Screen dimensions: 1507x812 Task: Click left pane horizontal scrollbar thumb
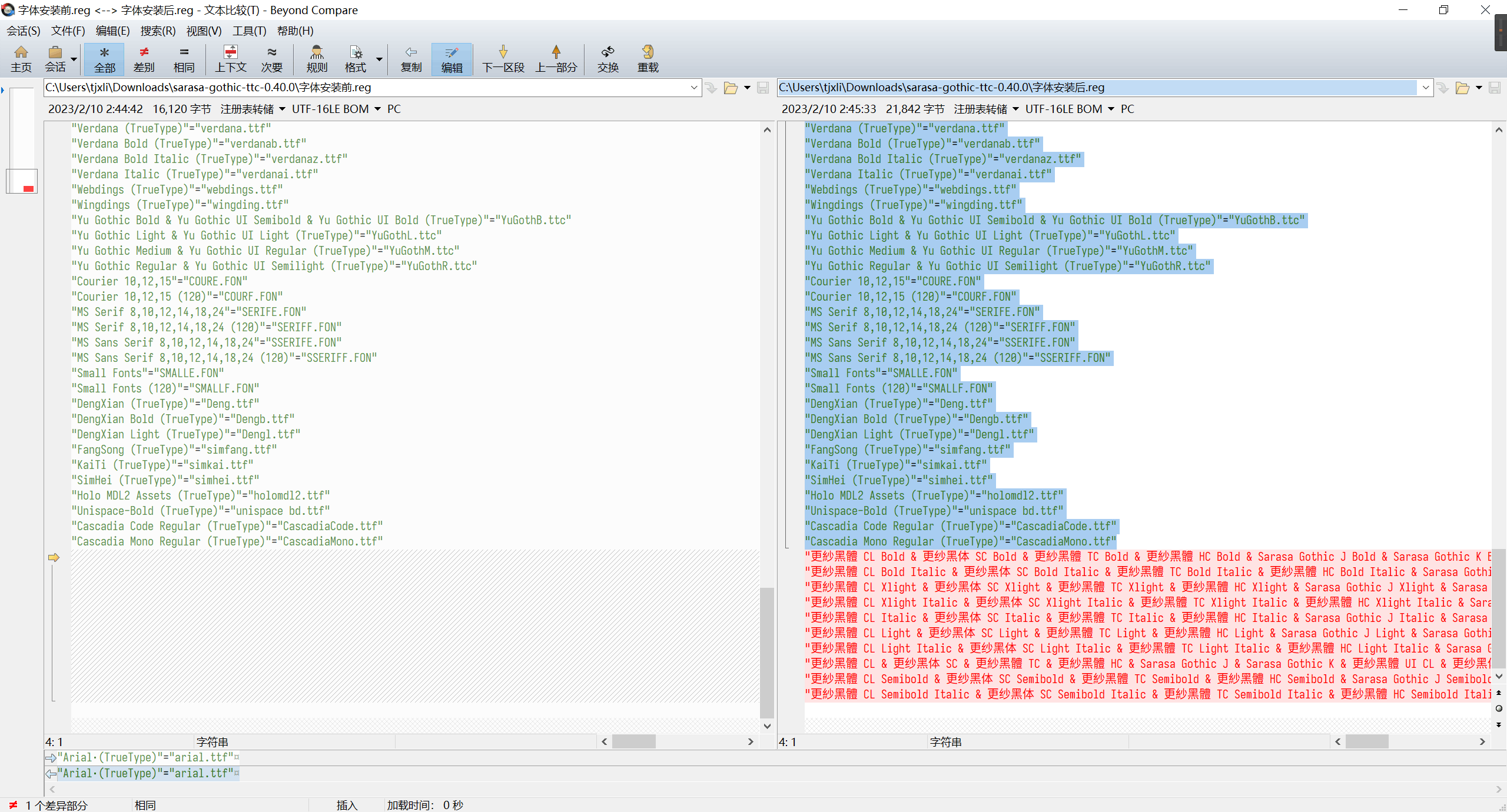[633, 741]
